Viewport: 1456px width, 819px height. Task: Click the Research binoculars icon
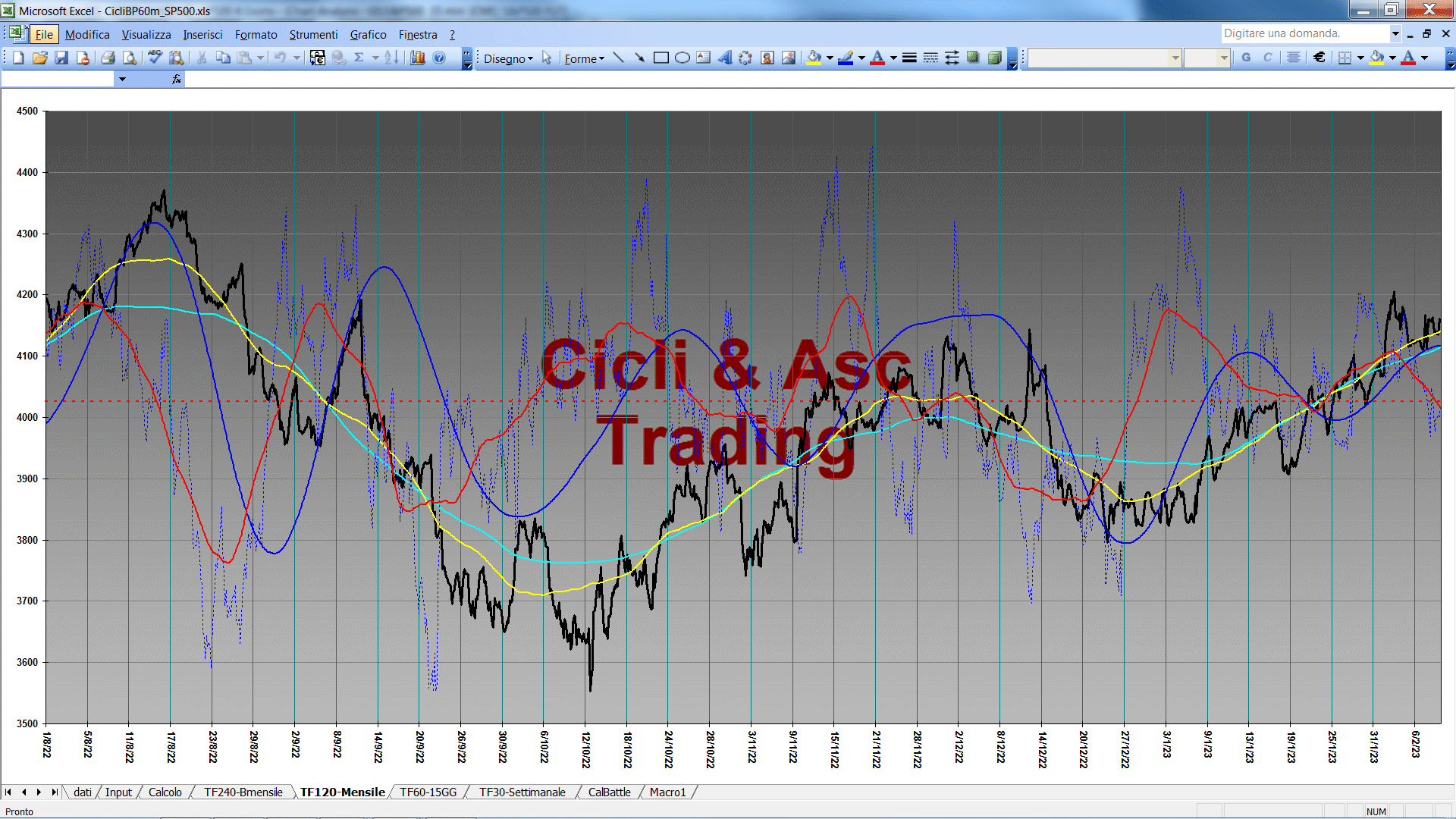pyautogui.click(x=177, y=58)
